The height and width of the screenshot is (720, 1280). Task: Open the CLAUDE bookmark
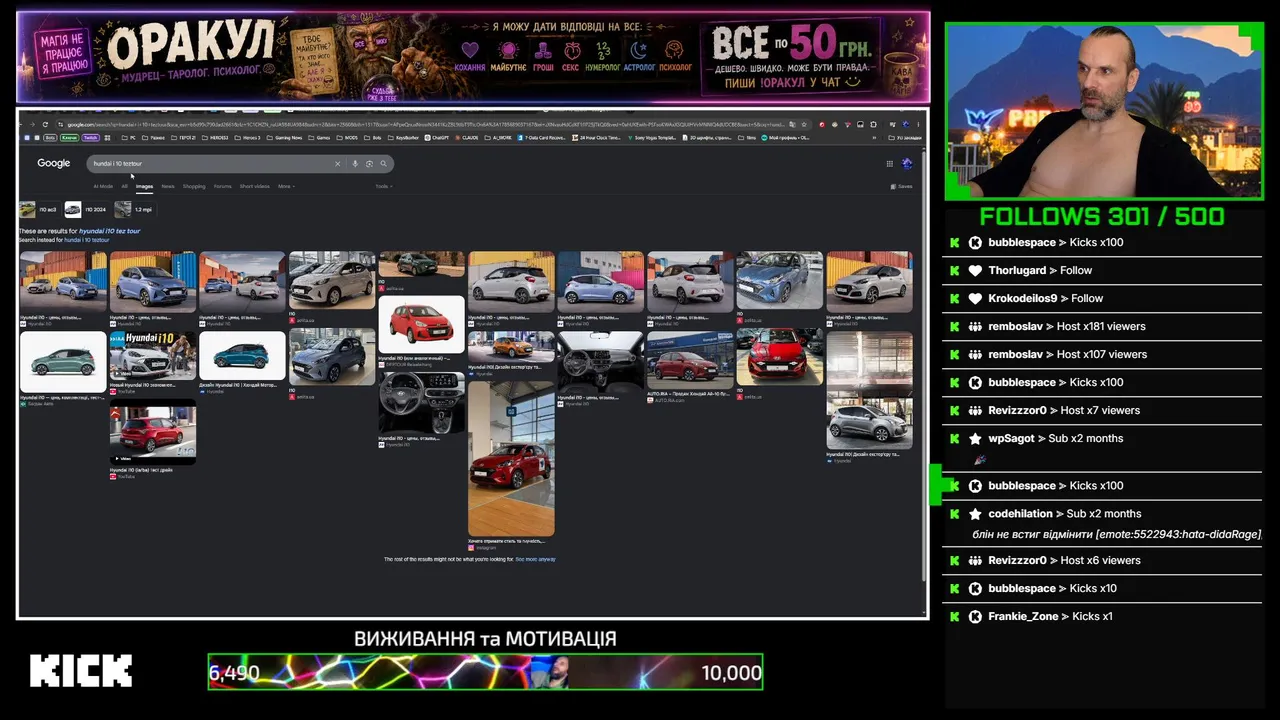click(465, 138)
